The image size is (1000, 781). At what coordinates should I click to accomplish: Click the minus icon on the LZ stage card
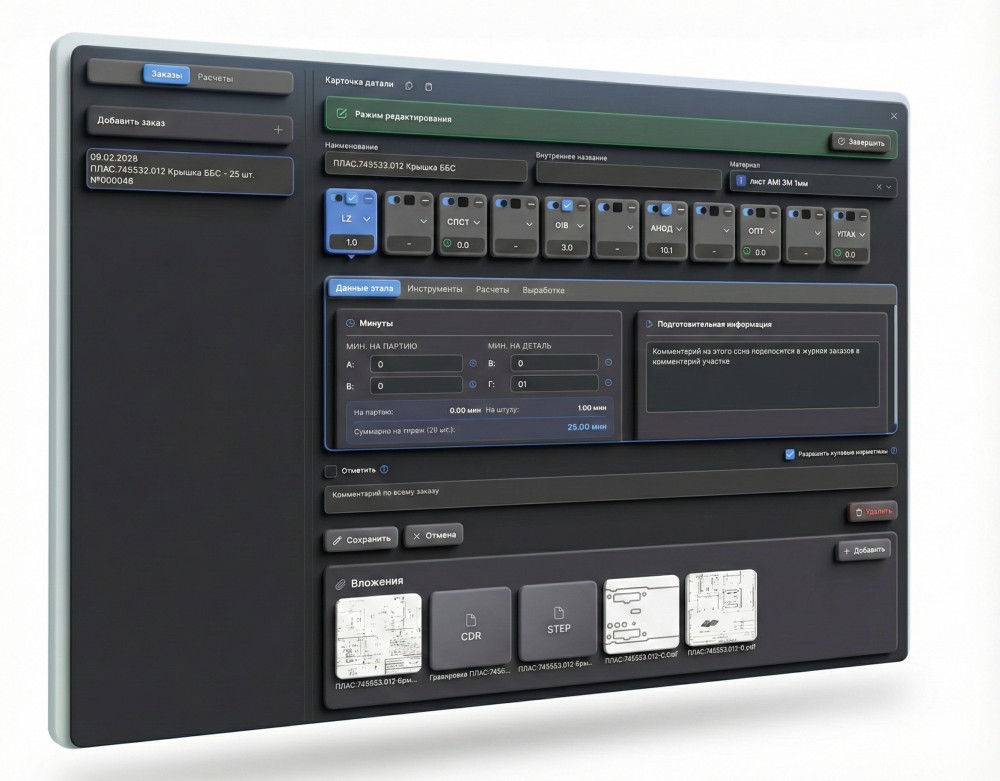tap(367, 200)
